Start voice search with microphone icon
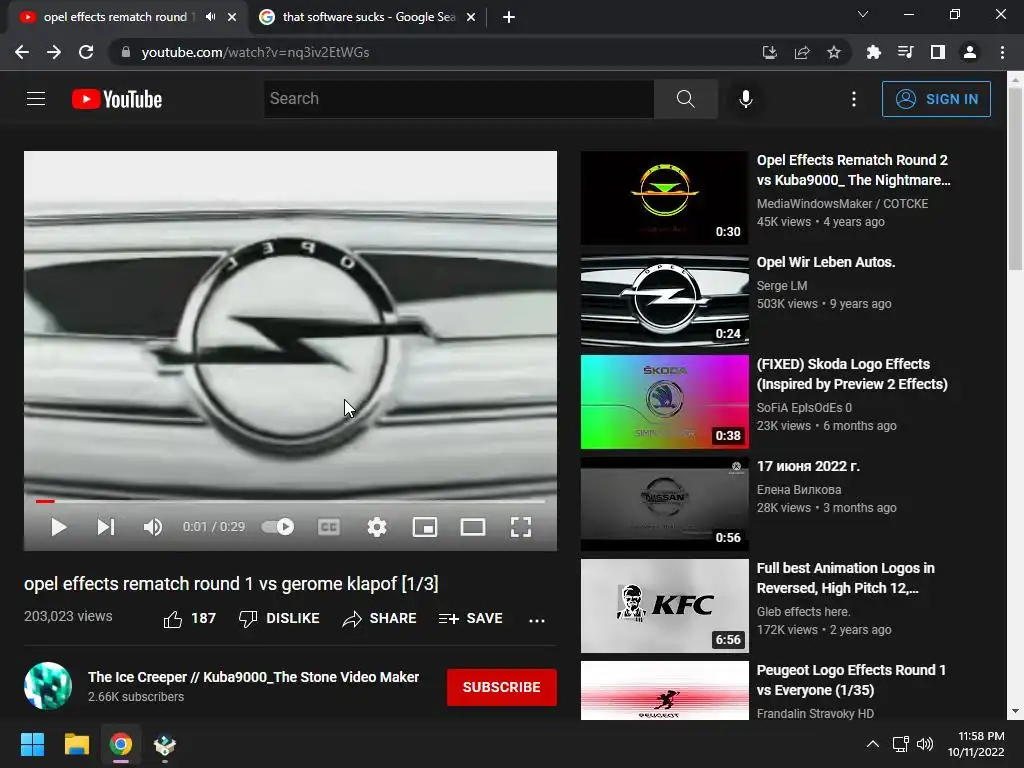The image size is (1024, 768). tap(745, 99)
